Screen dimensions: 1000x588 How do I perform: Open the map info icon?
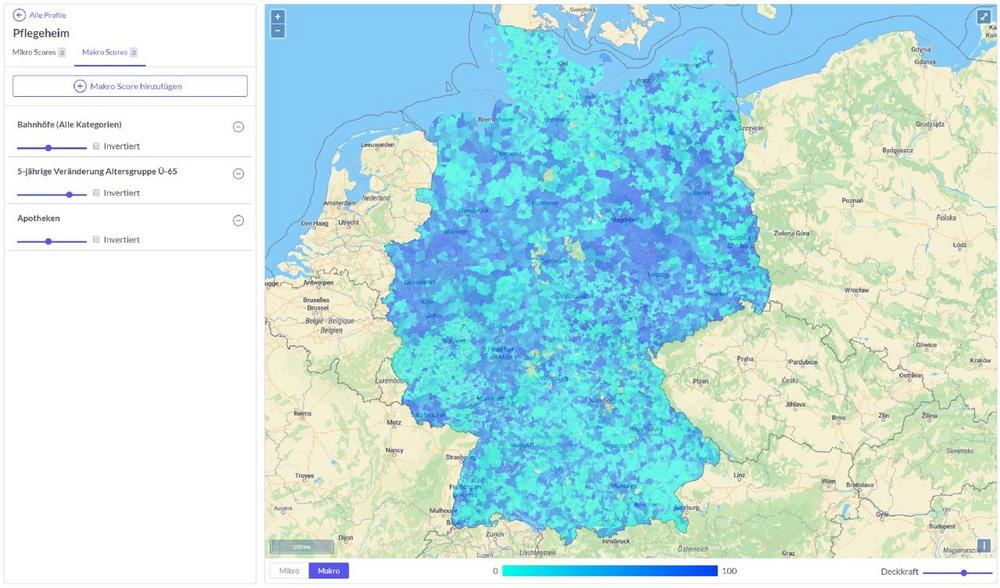(984, 545)
